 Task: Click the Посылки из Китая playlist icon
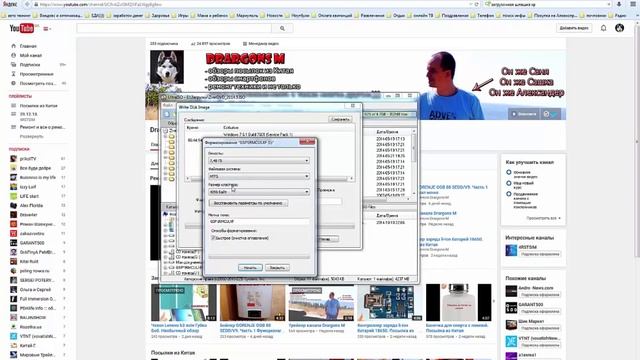pyautogui.click(x=13, y=106)
